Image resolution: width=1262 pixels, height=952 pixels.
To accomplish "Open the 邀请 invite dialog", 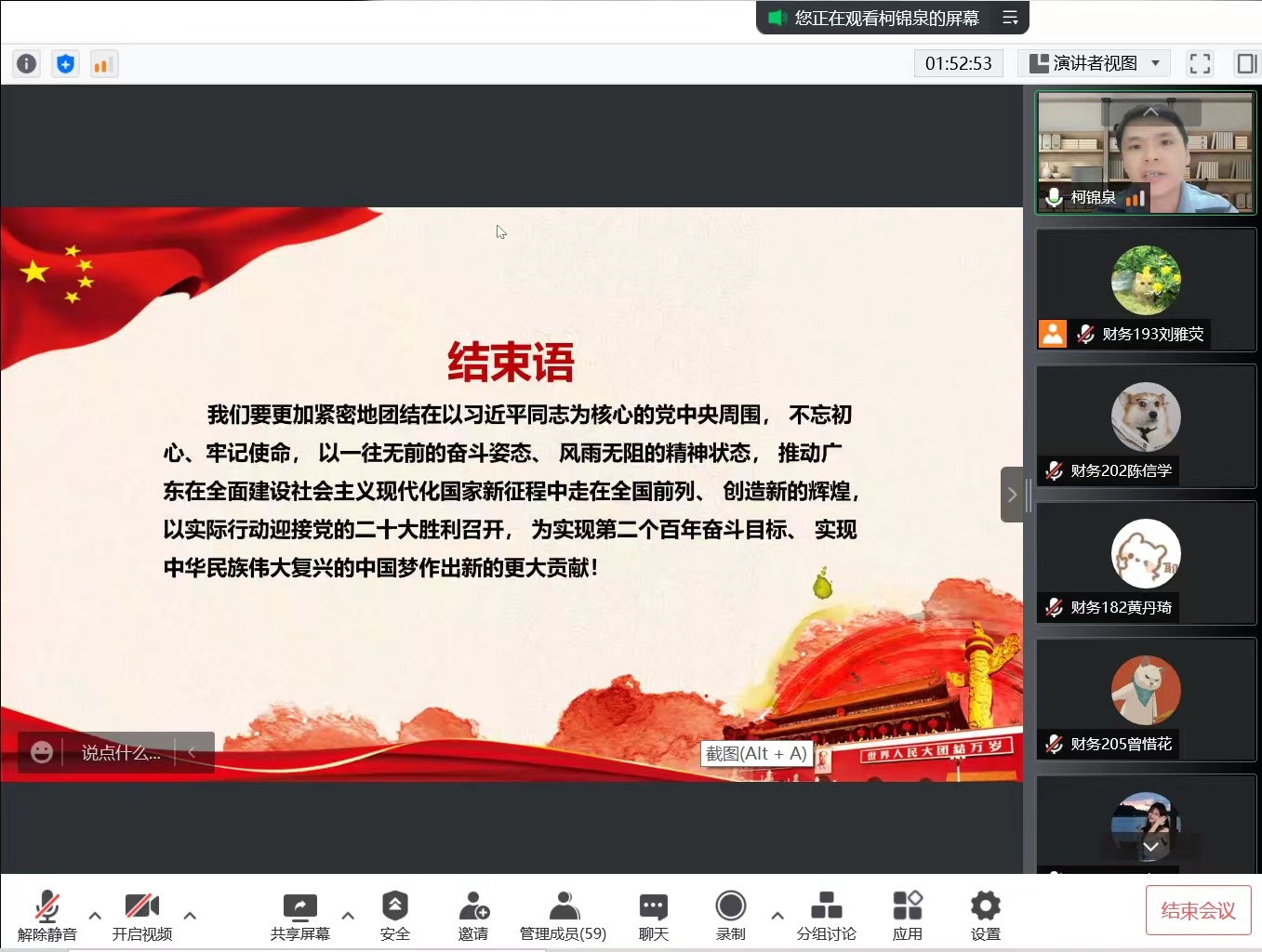I will (472, 916).
